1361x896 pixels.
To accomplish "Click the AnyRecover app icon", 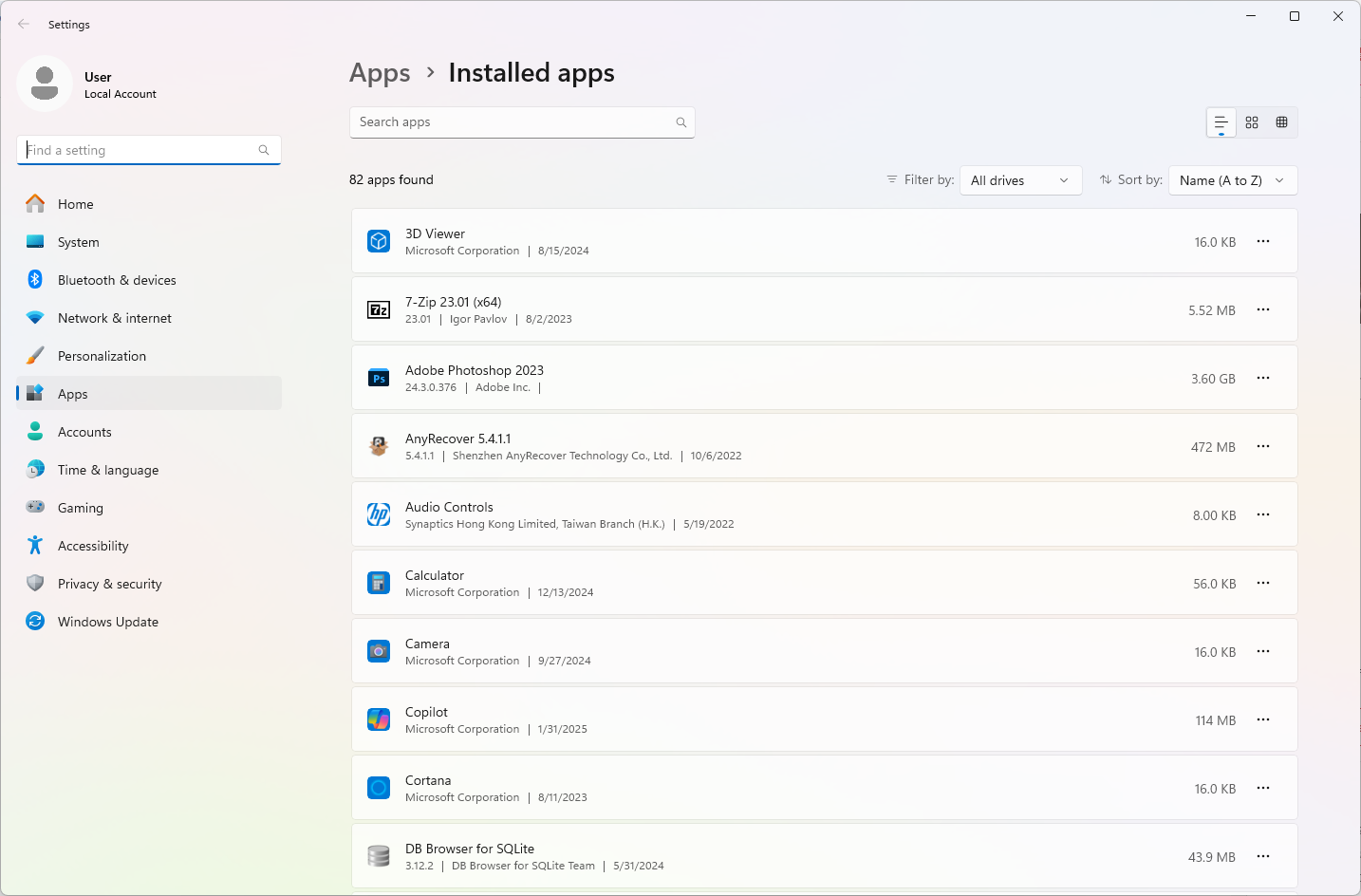I will click(379, 446).
